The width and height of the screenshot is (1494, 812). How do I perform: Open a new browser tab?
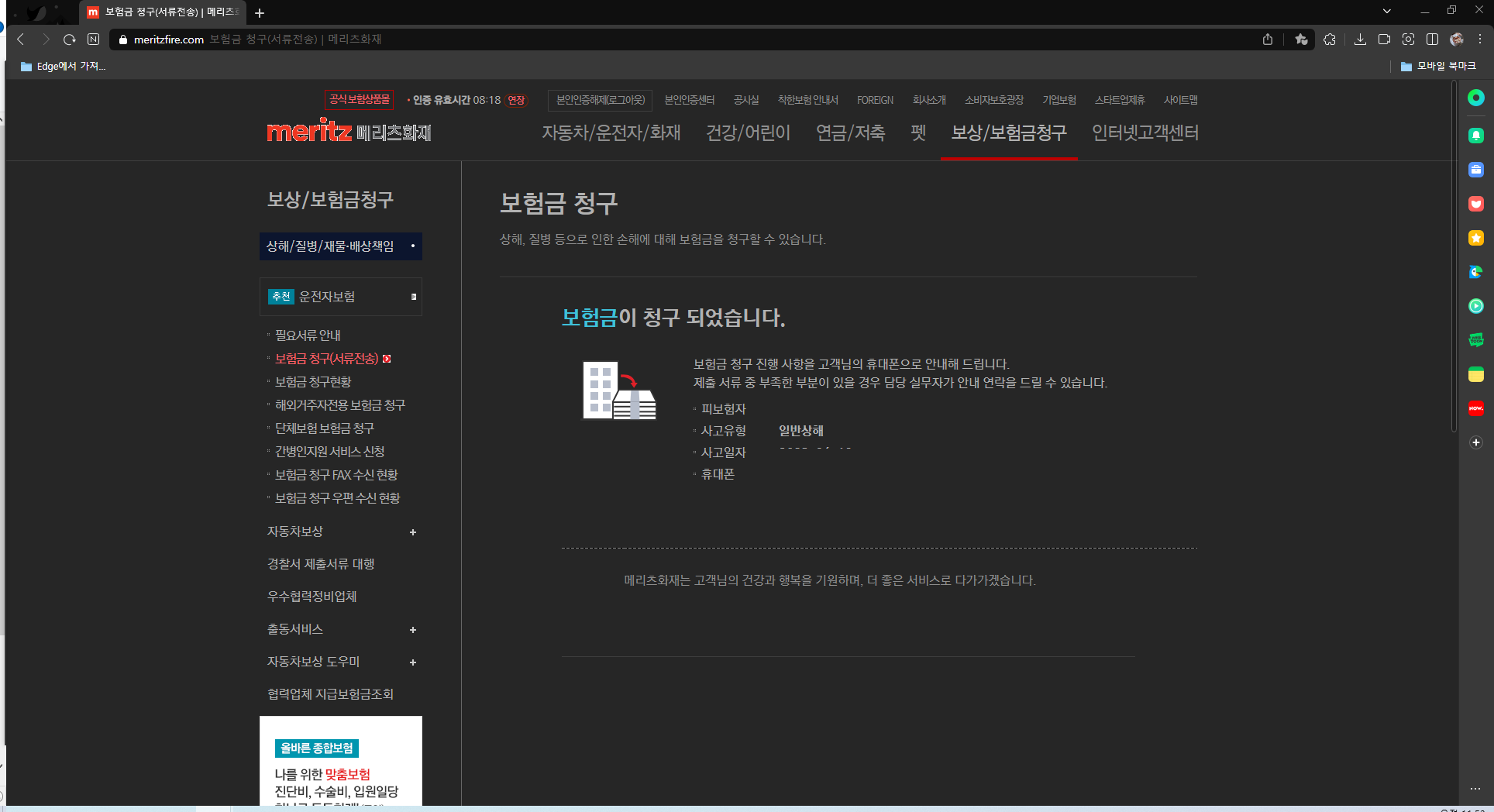coord(260,13)
